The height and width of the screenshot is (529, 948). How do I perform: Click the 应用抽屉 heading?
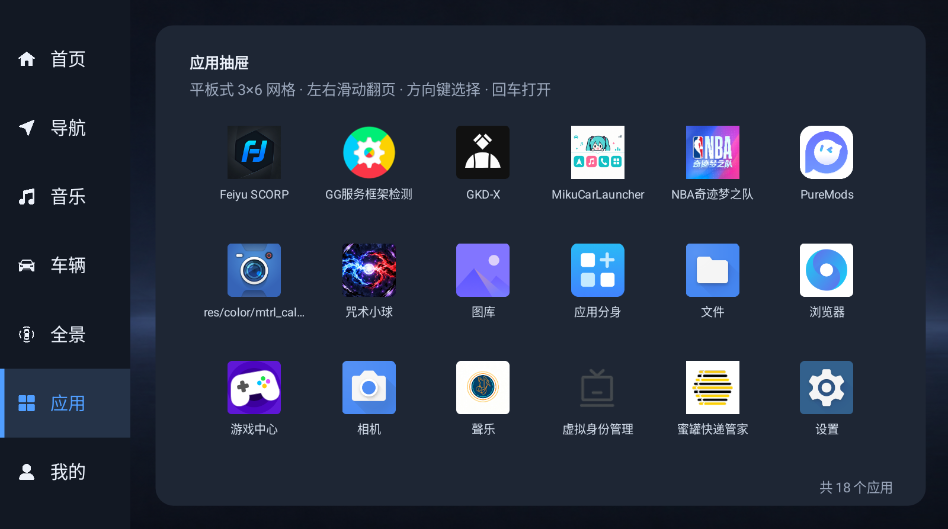tap(219, 63)
